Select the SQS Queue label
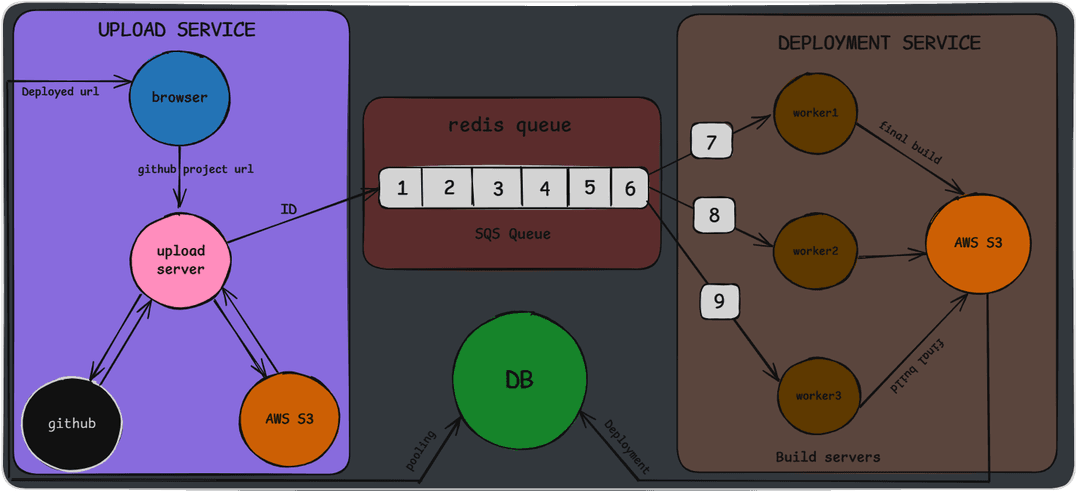The width and height of the screenshot is (1080, 493). pyautogui.click(x=511, y=234)
